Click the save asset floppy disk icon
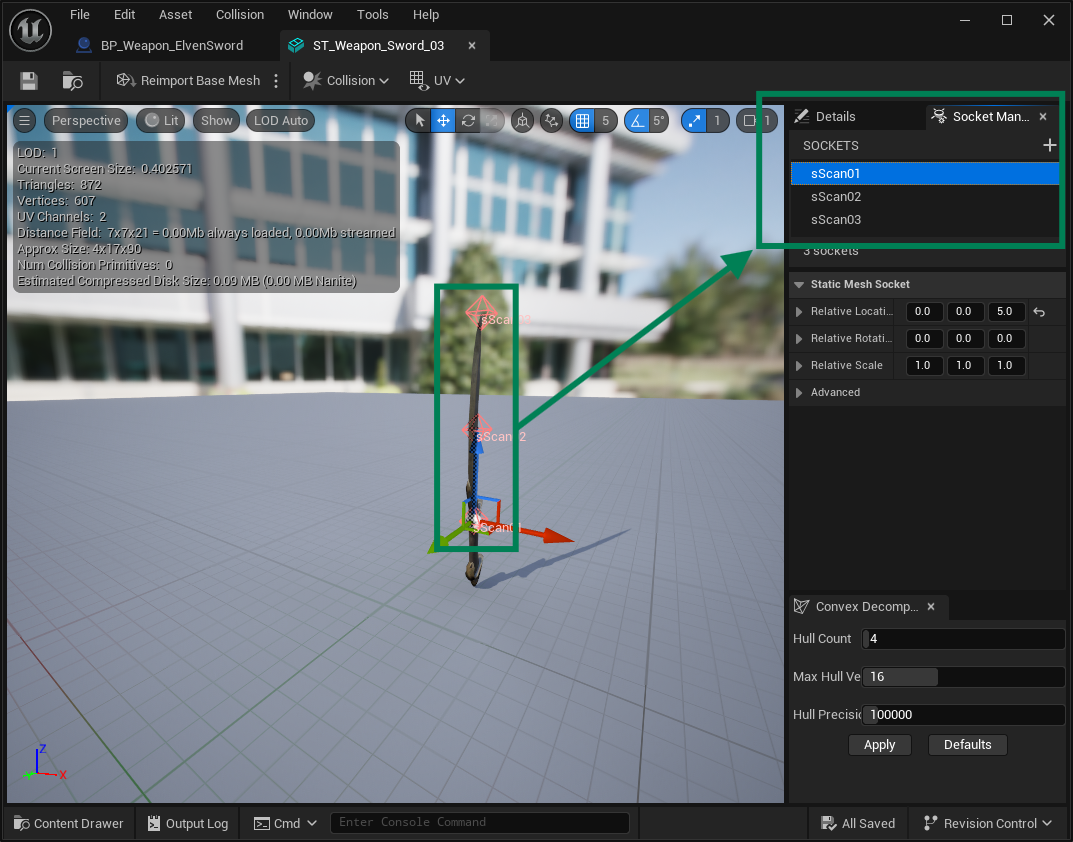1073x842 pixels. [29, 81]
